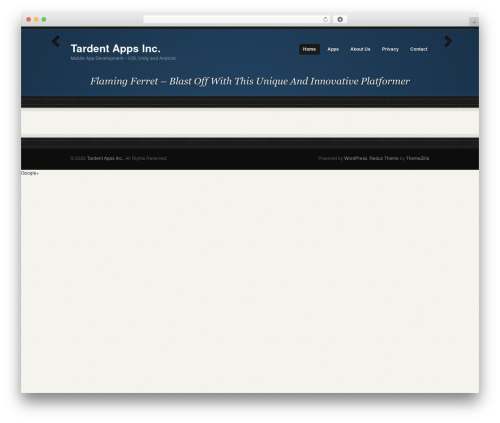
Task: Follow footer Tardent Apps Inc. link
Action: tap(105, 158)
